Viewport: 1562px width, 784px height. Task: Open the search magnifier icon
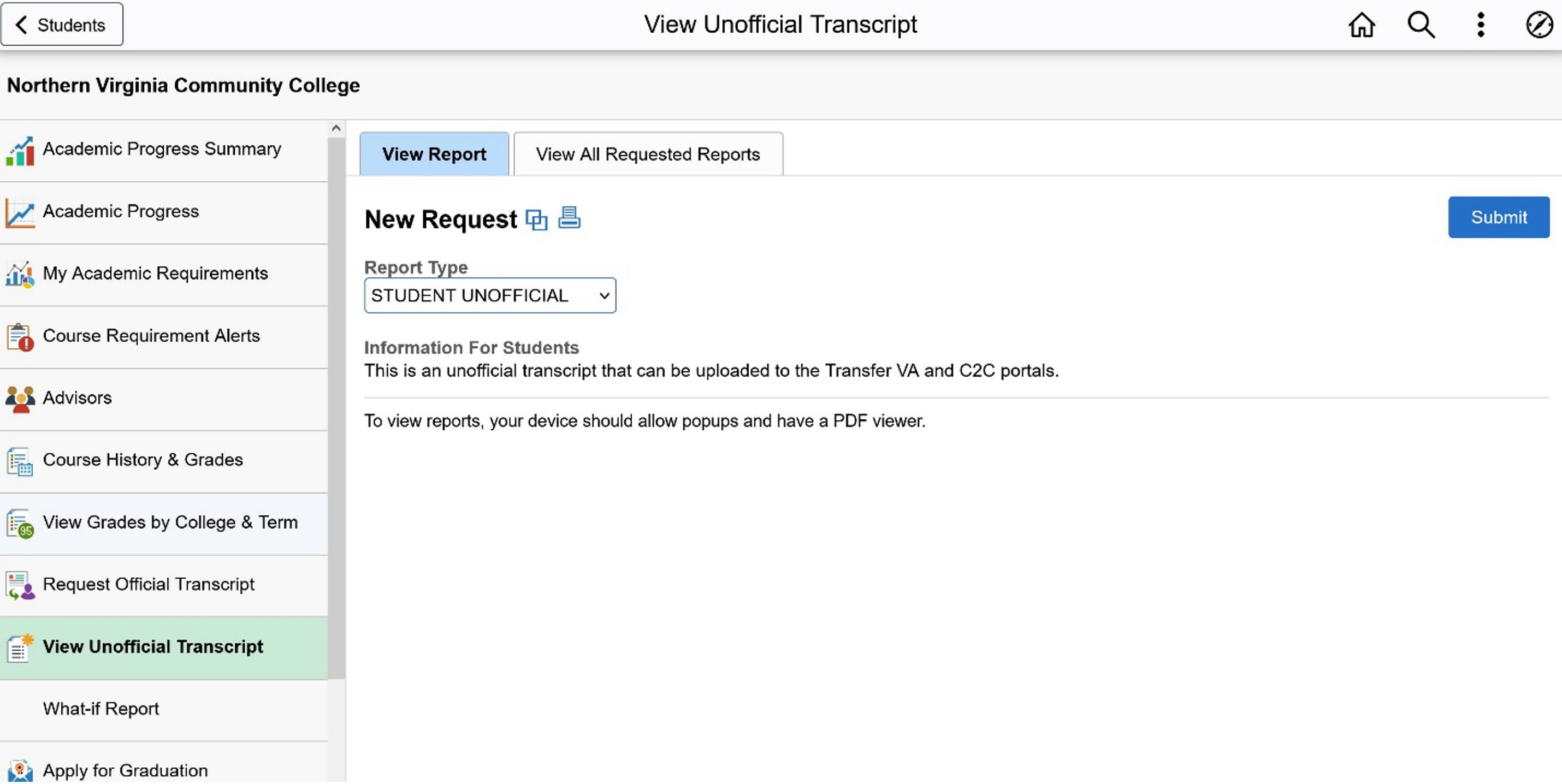pos(1421,25)
